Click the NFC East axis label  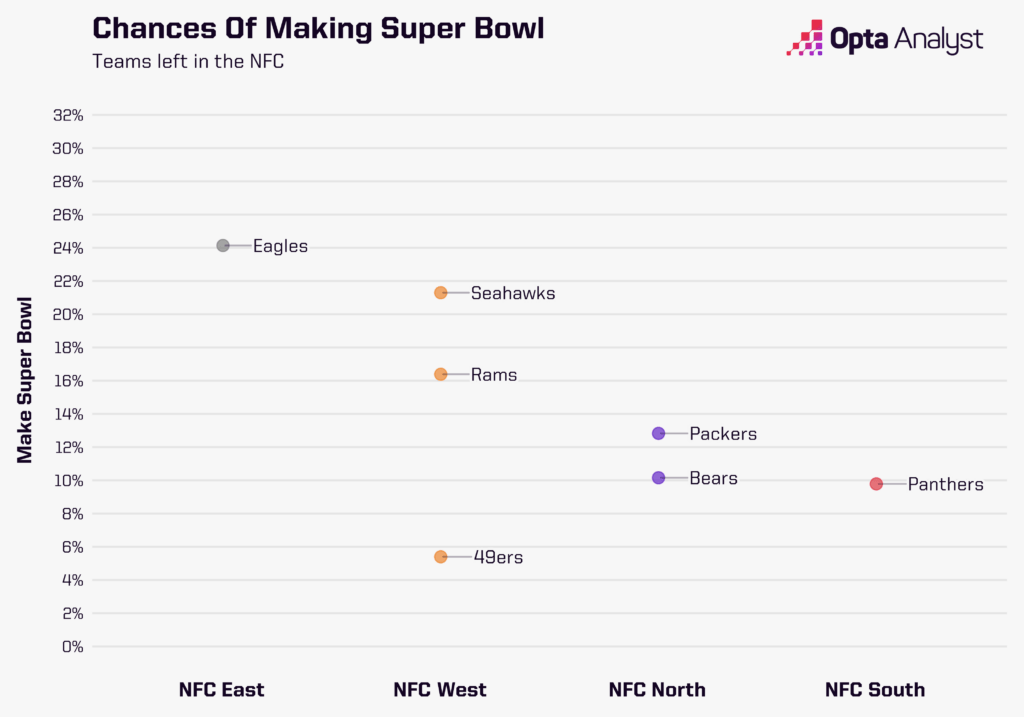(x=222, y=690)
